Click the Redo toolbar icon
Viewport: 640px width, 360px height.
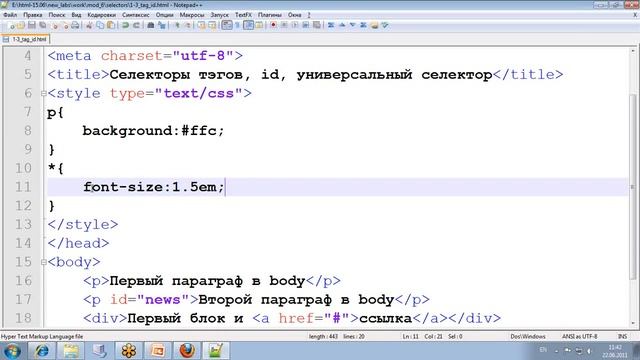pos(136,25)
